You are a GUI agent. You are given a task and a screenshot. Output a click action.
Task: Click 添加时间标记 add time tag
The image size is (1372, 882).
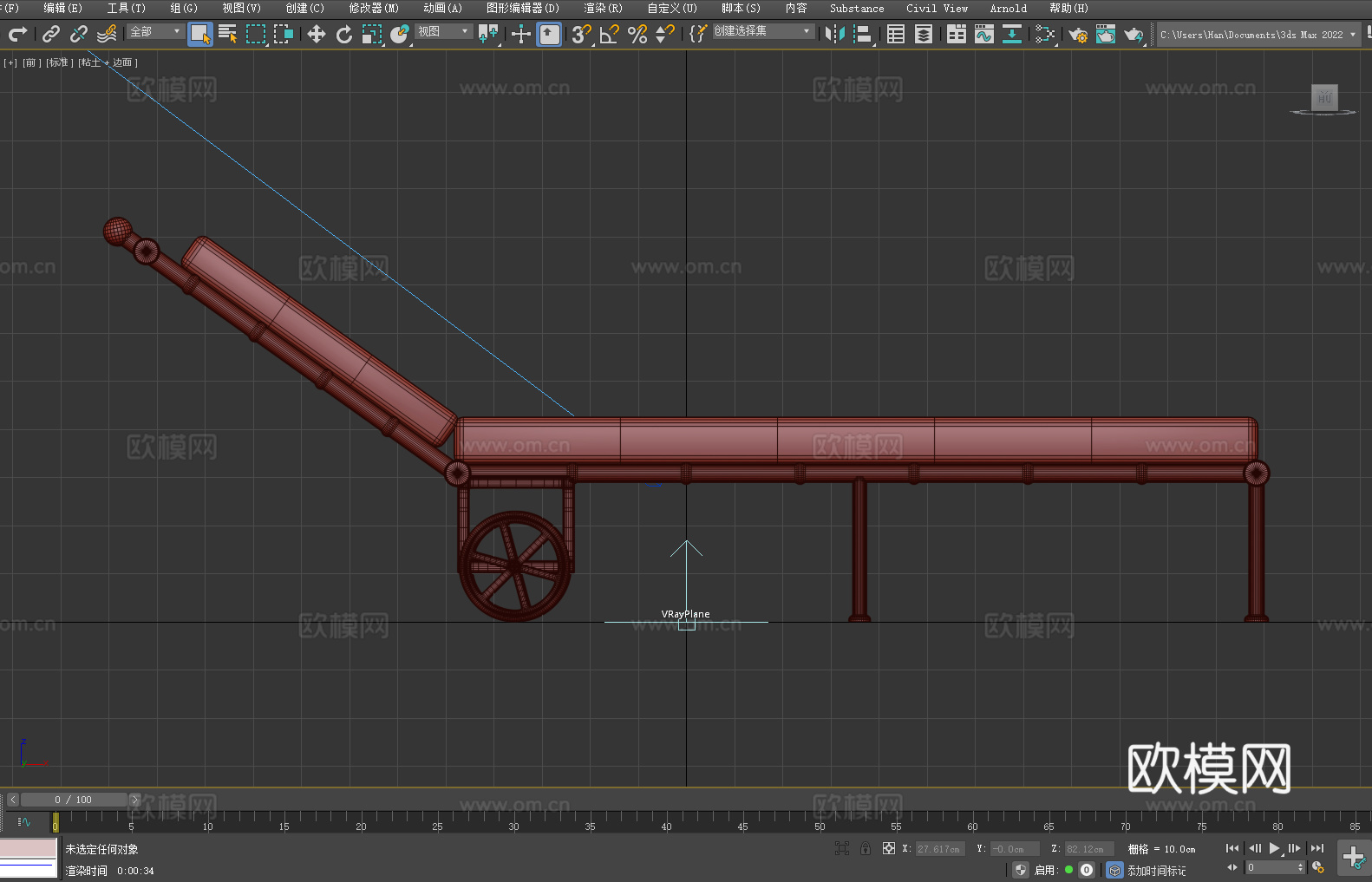1156,870
